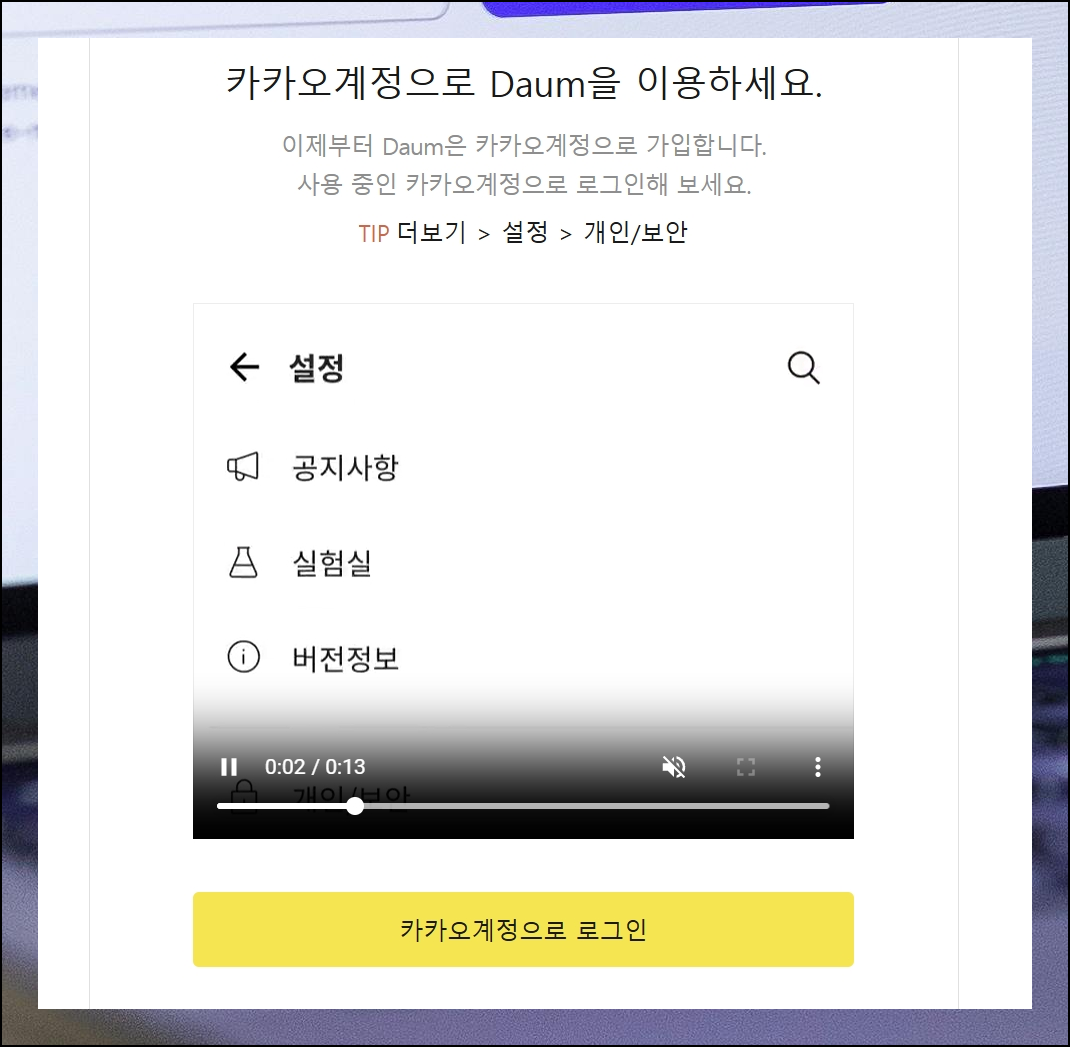1070x1047 pixels.
Task: Select the 버전정보 row text
Action: tap(345, 659)
